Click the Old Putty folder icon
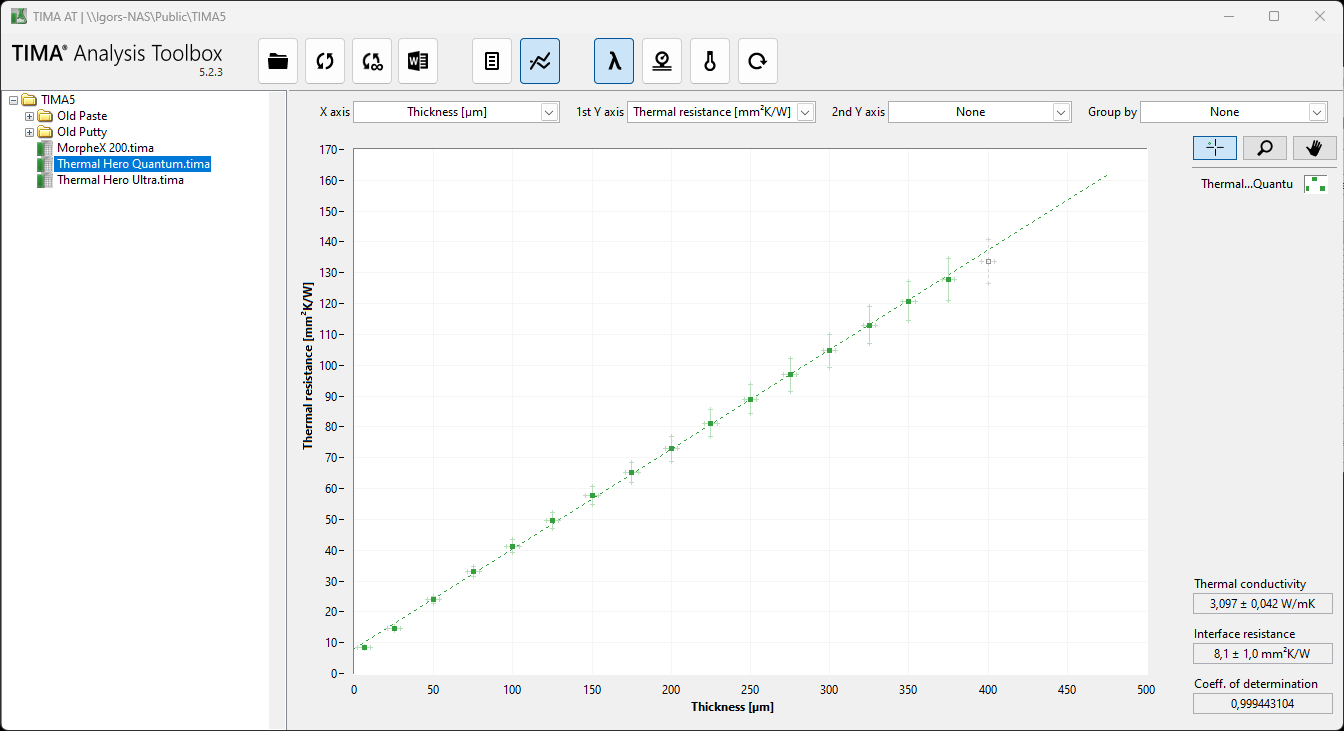Image resolution: width=1344 pixels, height=731 pixels. pyautogui.click(x=45, y=132)
